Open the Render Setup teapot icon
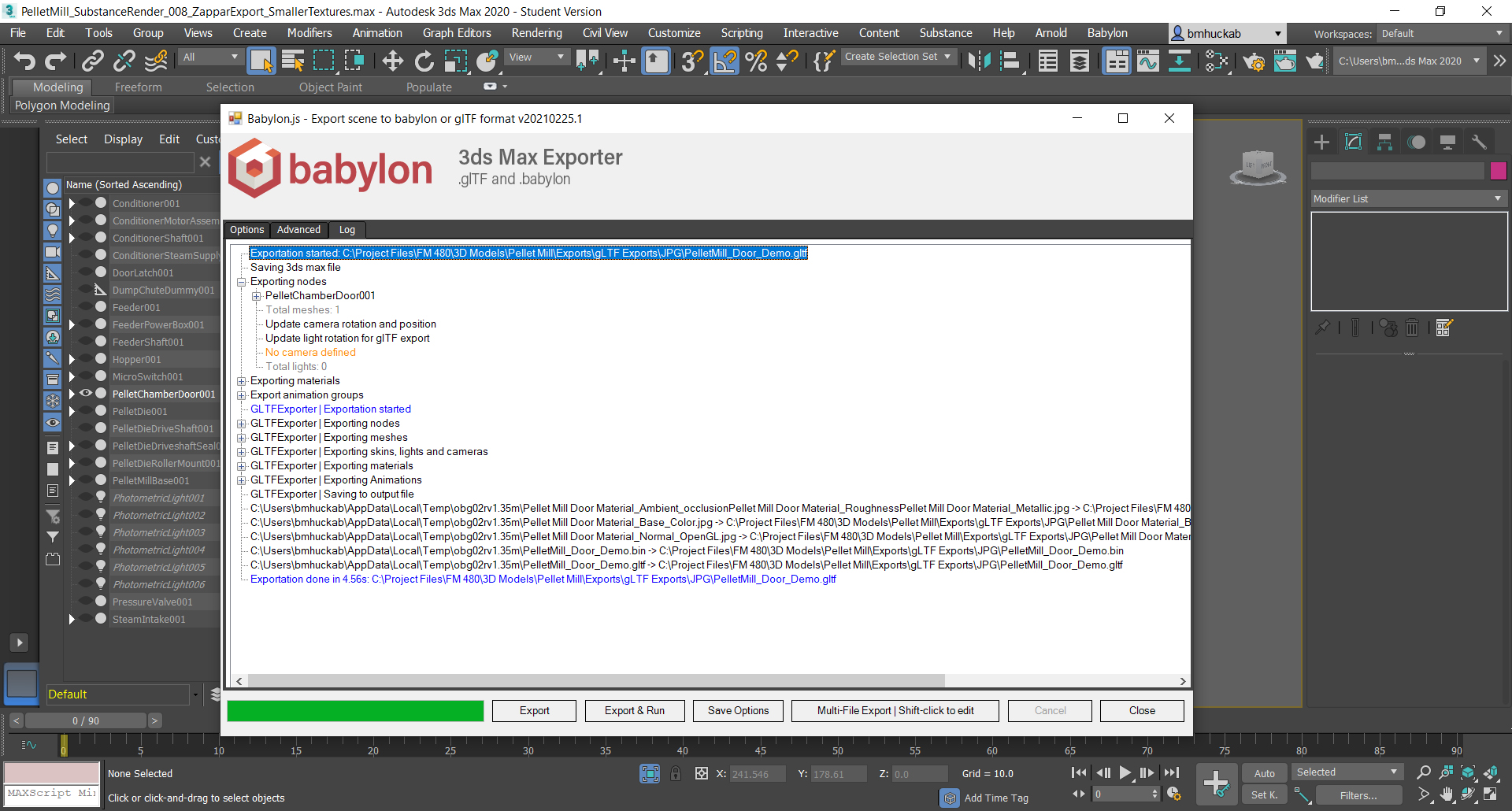Image resolution: width=1512 pixels, height=811 pixels. [x=1254, y=61]
